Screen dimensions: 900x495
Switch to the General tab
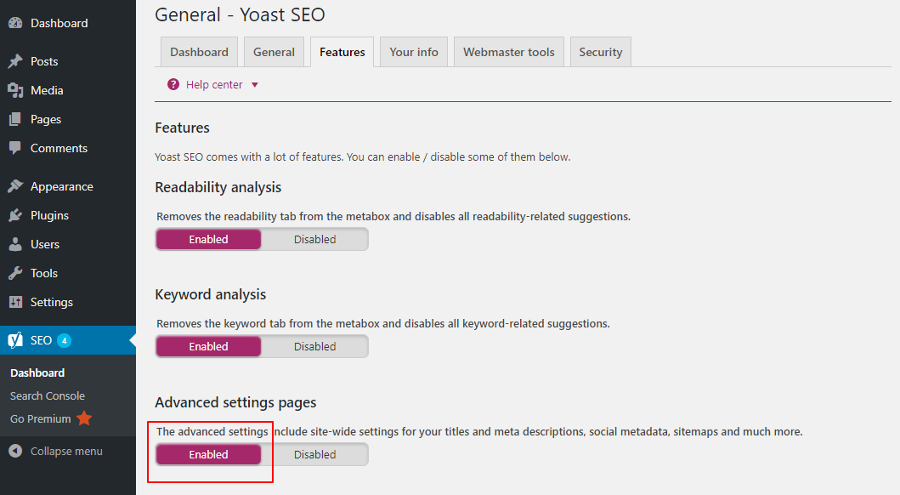pos(274,52)
